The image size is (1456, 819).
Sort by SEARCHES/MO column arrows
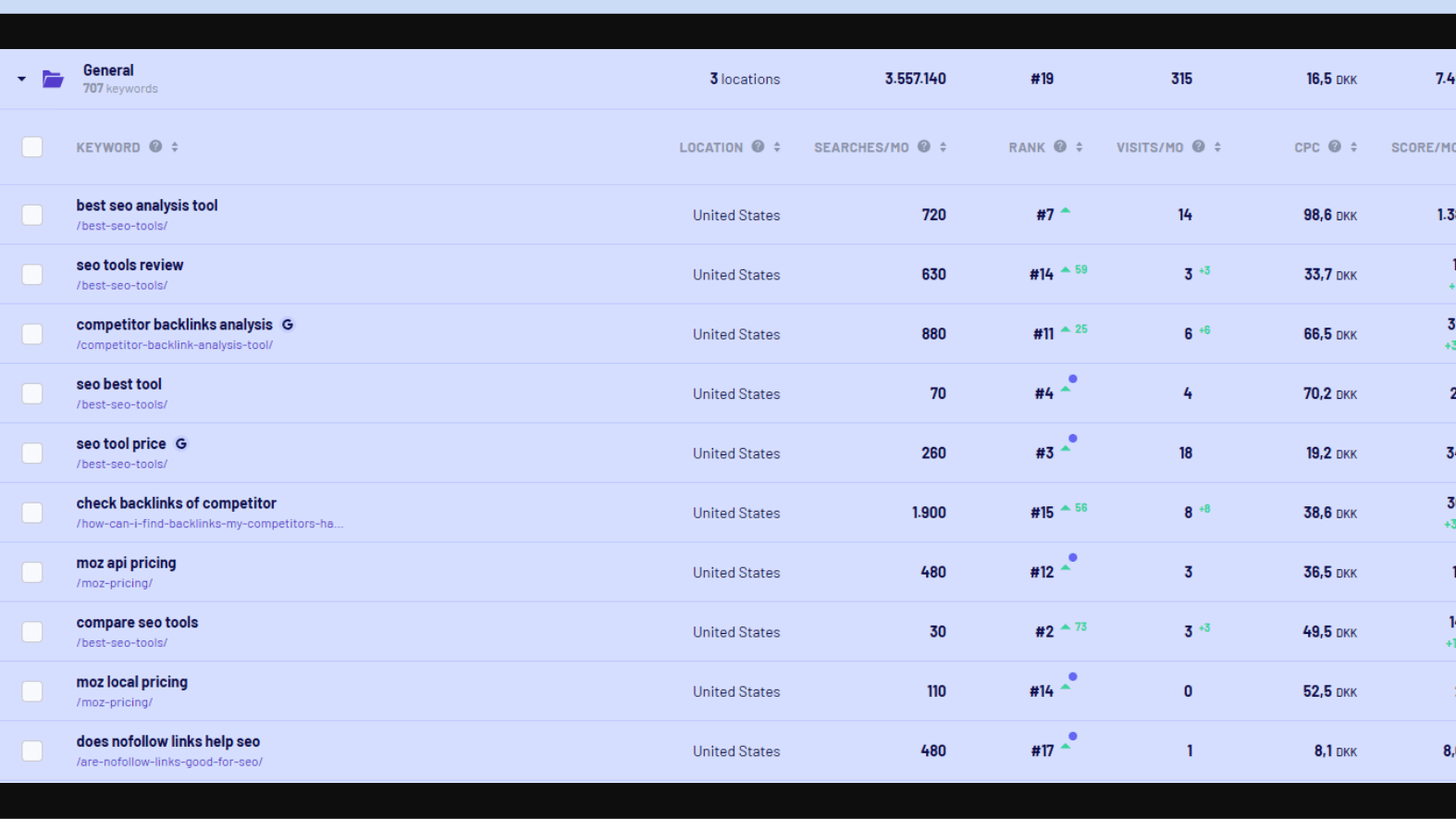click(x=943, y=147)
